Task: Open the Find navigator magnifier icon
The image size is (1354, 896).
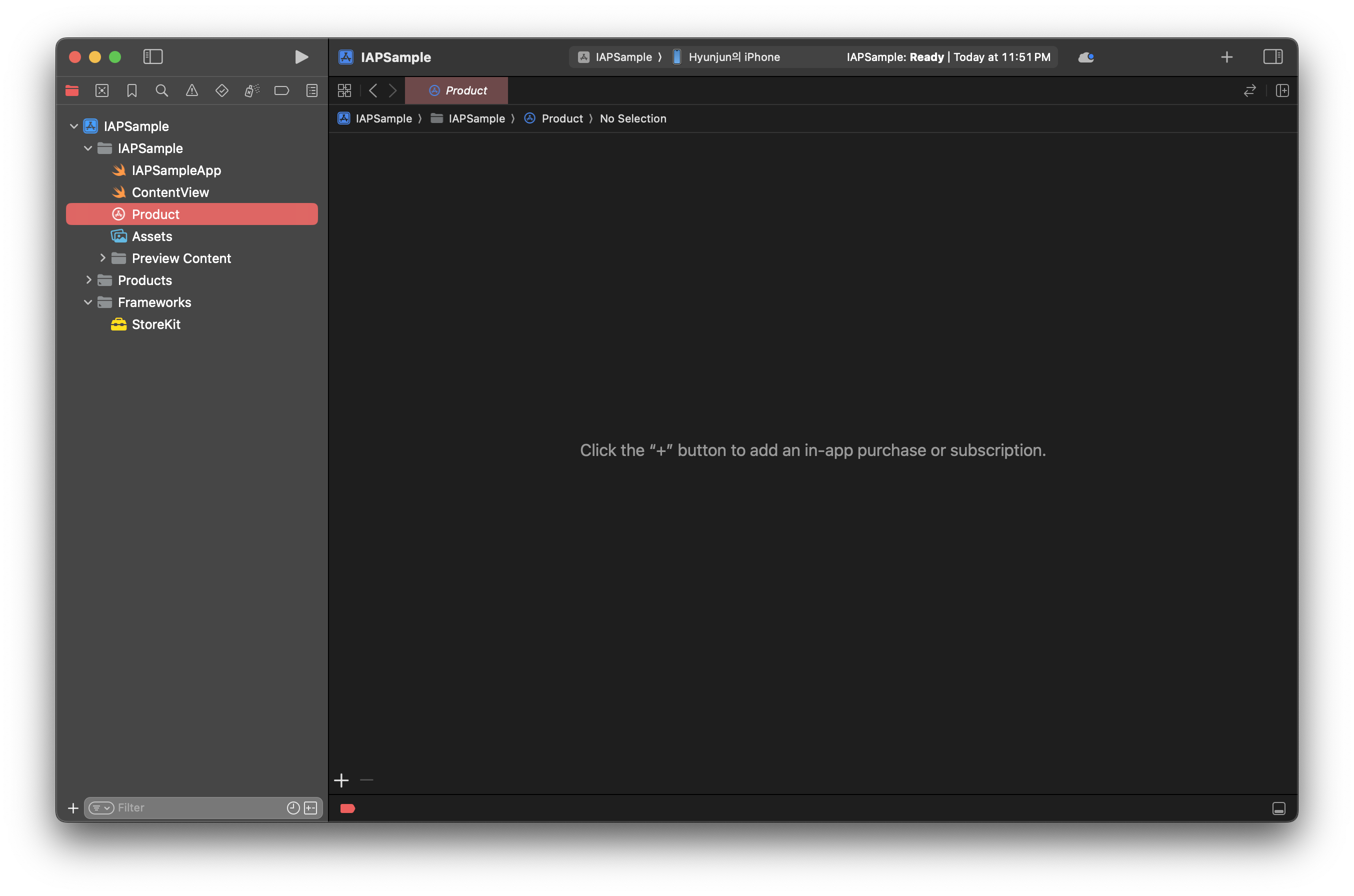Action: point(161,90)
